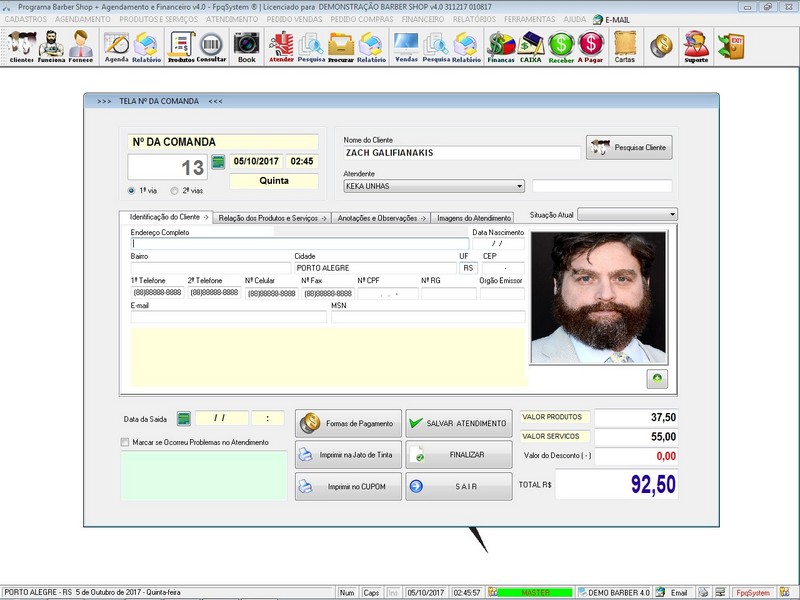Open the Vendas Relatório printer icon
The image size is (800, 600).
466,46
